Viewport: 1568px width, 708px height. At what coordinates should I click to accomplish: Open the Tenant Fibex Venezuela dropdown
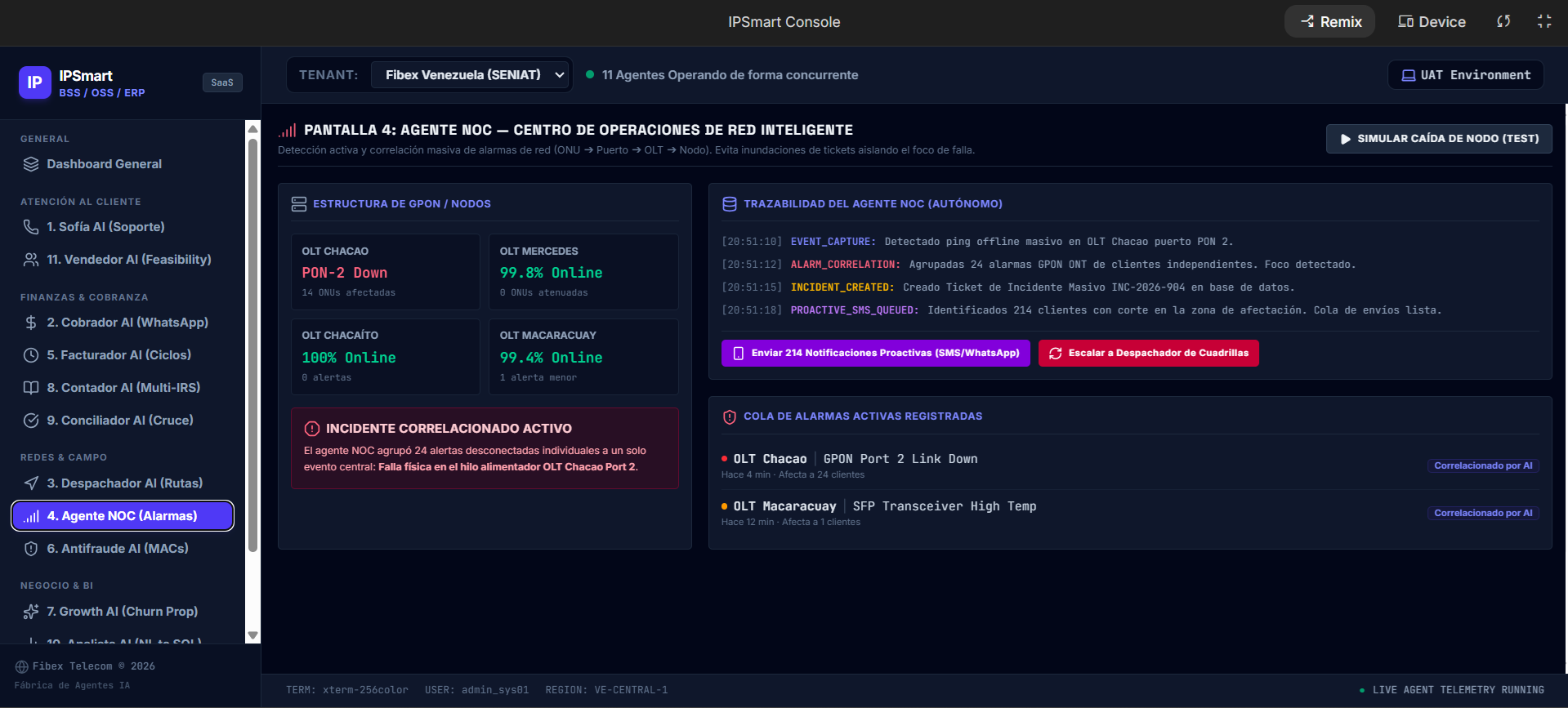pos(470,75)
